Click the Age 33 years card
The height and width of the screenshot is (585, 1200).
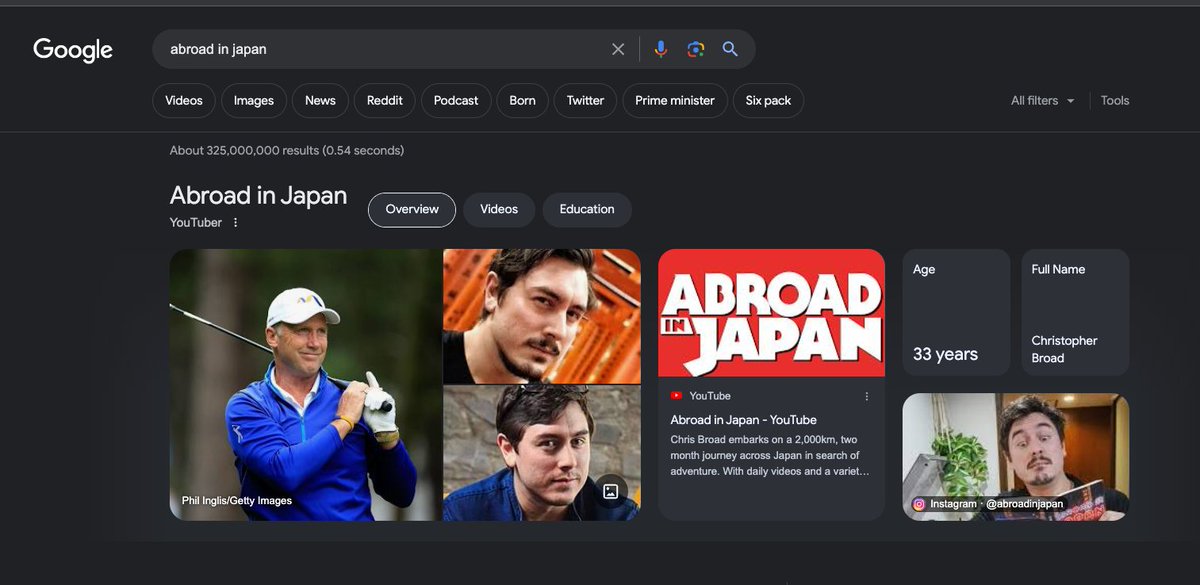point(956,312)
